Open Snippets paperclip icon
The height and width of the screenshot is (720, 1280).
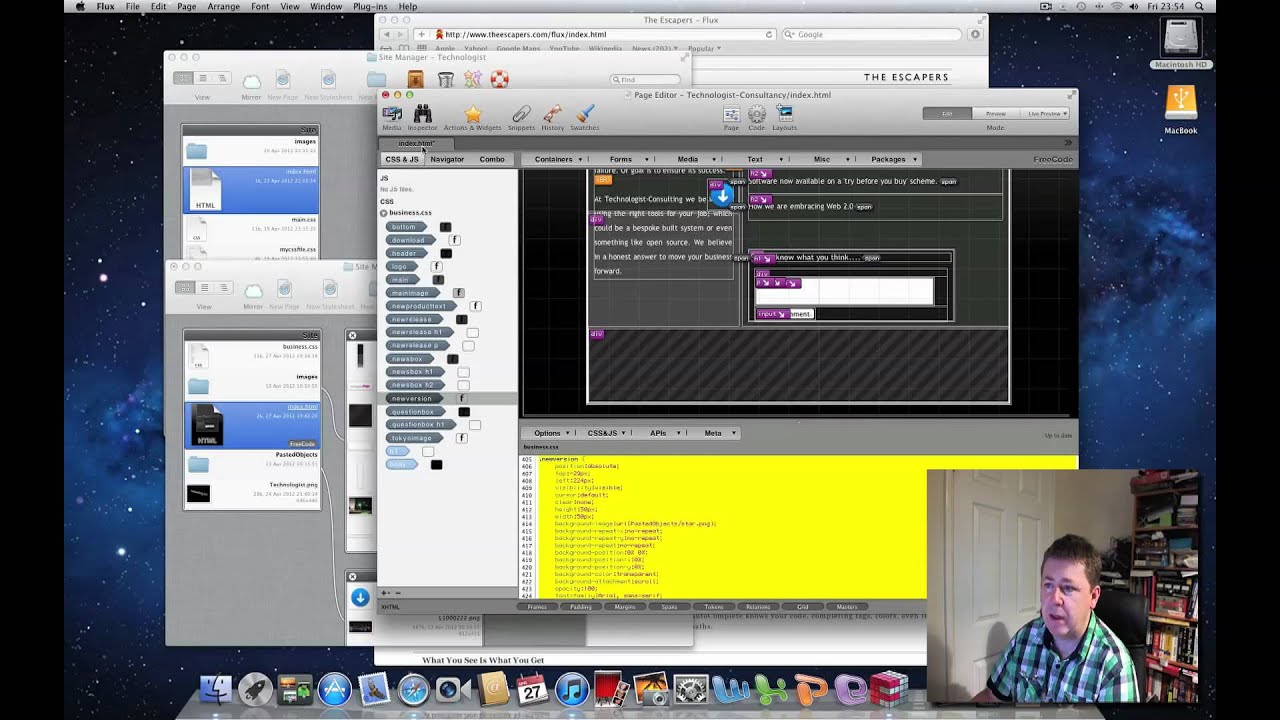pyautogui.click(x=521, y=114)
